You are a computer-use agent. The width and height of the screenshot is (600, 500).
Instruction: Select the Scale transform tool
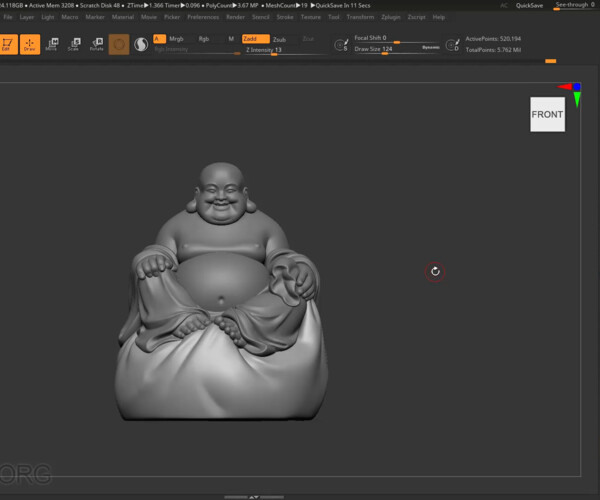click(74, 44)
